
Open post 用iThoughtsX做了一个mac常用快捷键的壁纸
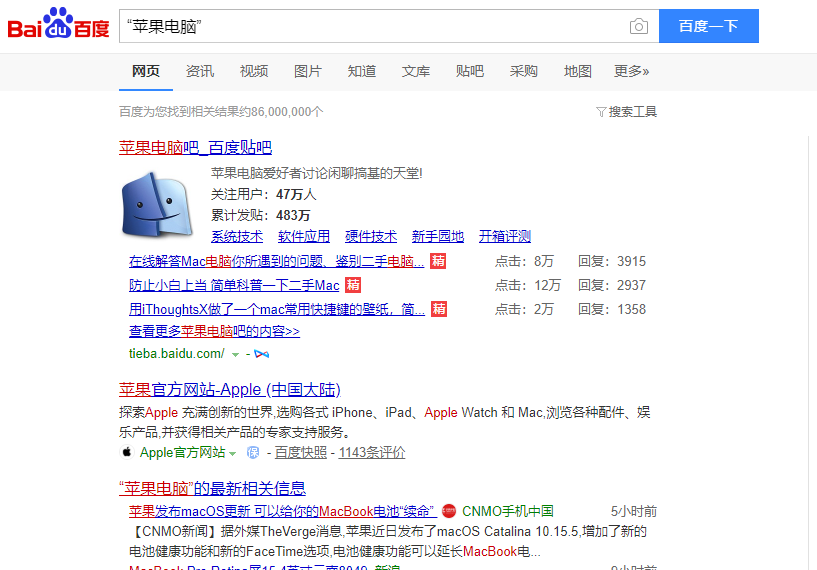[x=277, y=309]
